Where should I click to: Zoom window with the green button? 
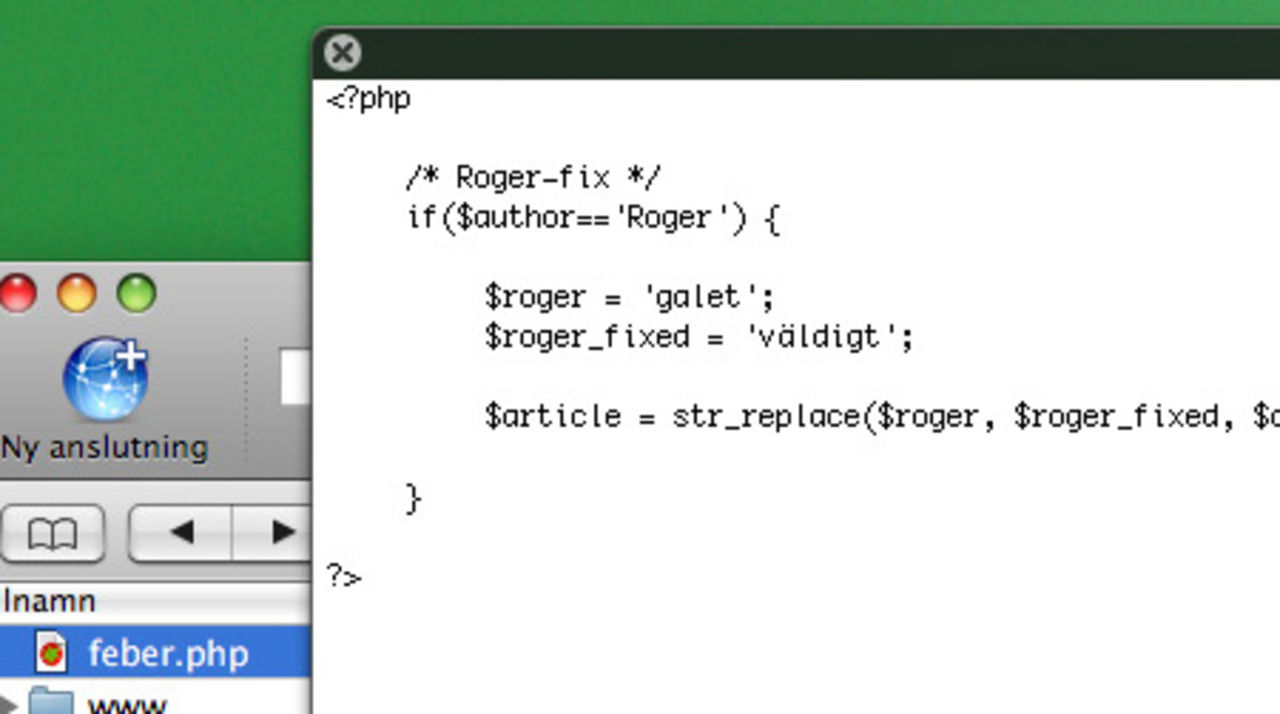click(x=136, y=294)
